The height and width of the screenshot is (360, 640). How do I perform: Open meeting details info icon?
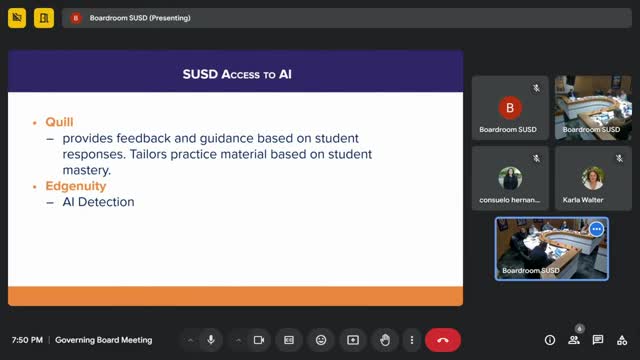(550, 340)
